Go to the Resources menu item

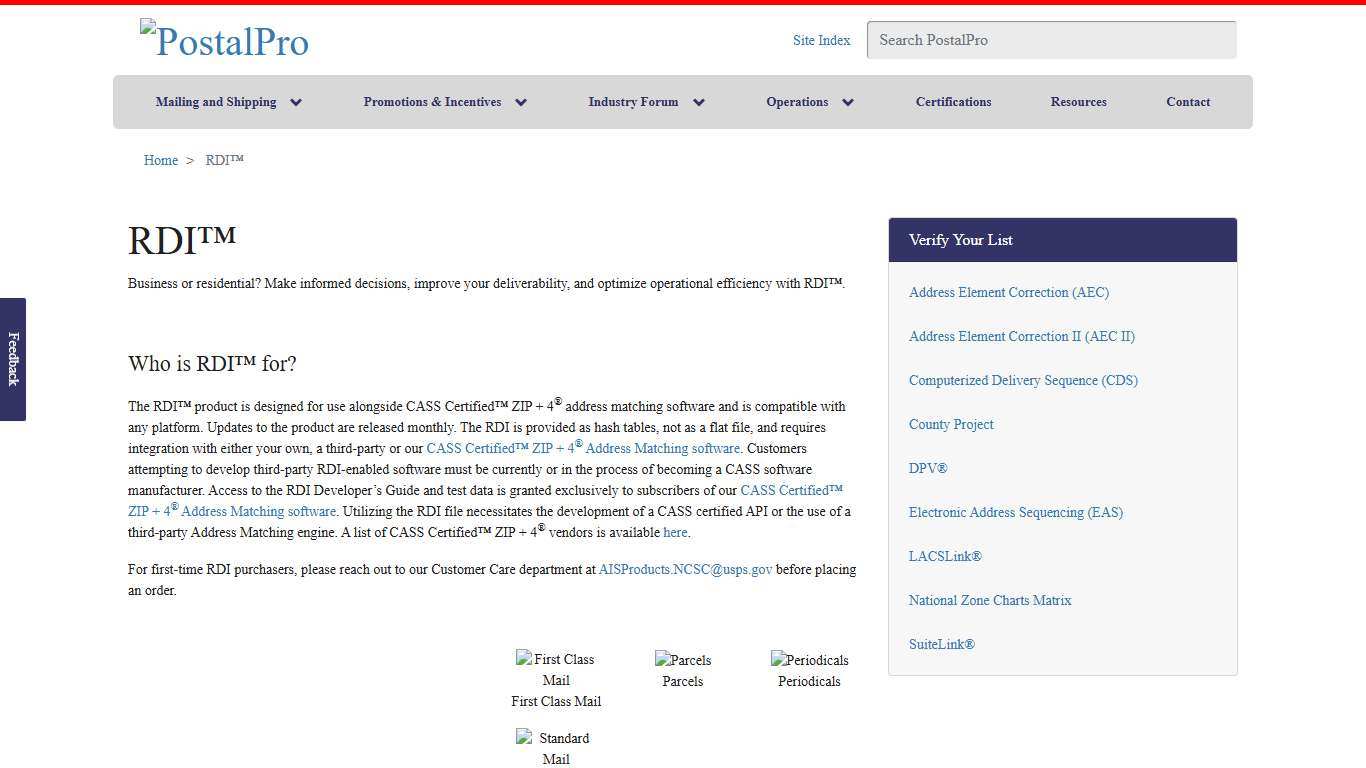click(x=1078, y=102)
